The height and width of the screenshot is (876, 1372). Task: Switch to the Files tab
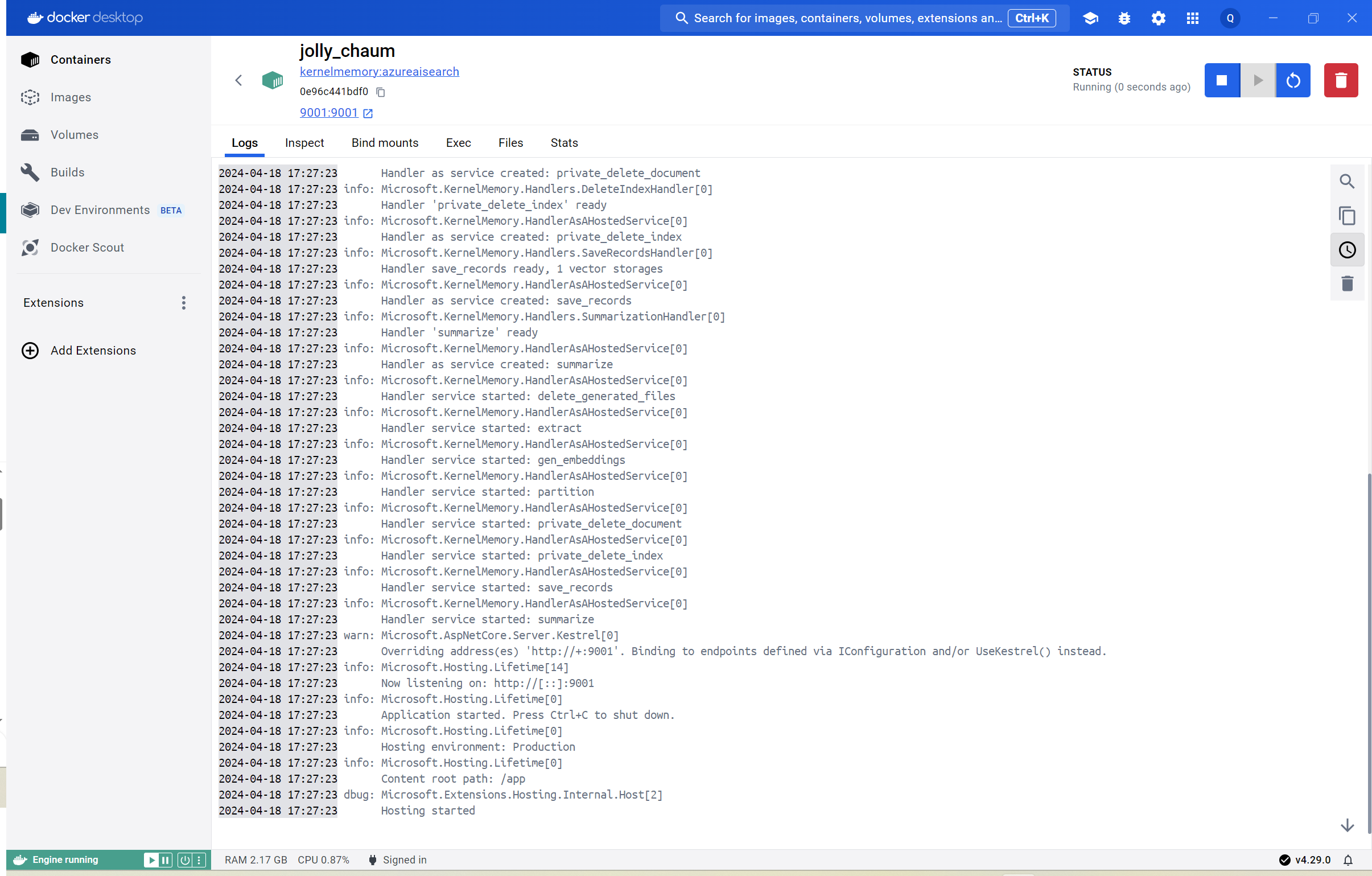[510, 143]
